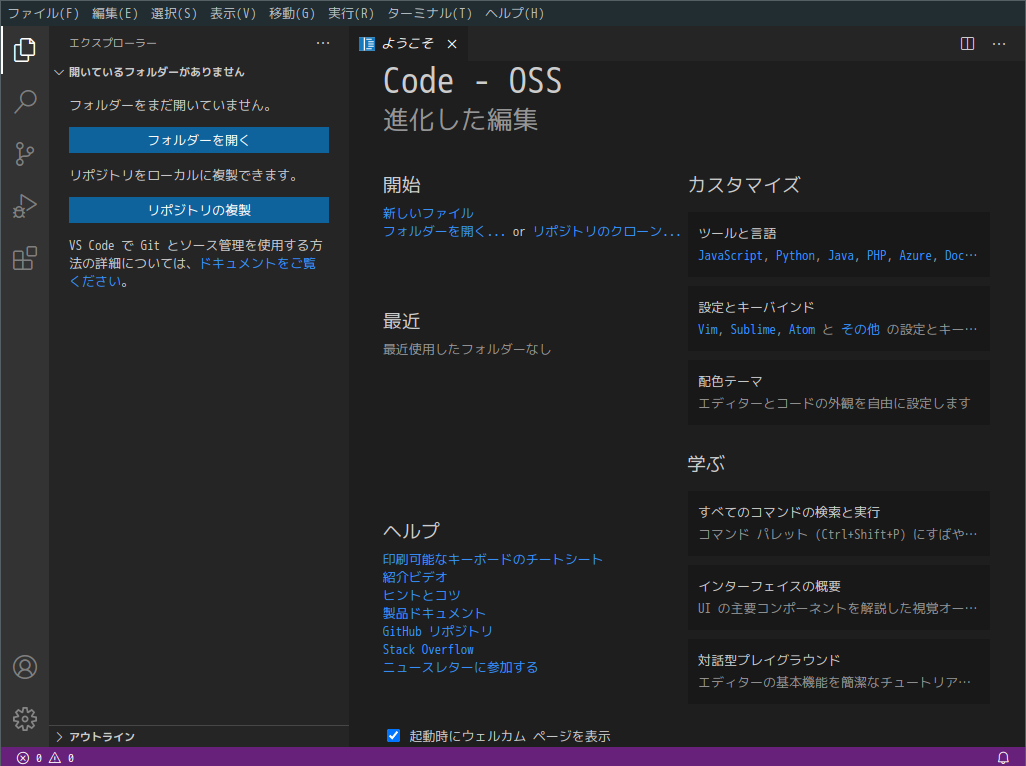Image resolution: width=1026 pixels, height=766 pixels.
Task: Open the 選択(S) menu
Action: click(174, 13)
